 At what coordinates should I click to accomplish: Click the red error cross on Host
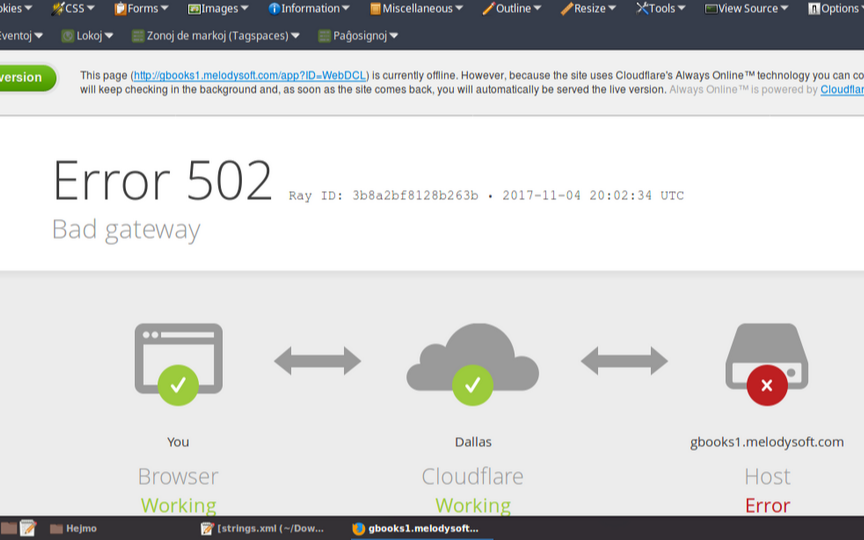point(767,385)
